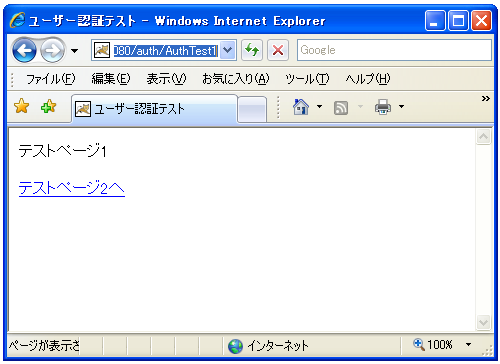Click the Home house icon

pos(301,107)
